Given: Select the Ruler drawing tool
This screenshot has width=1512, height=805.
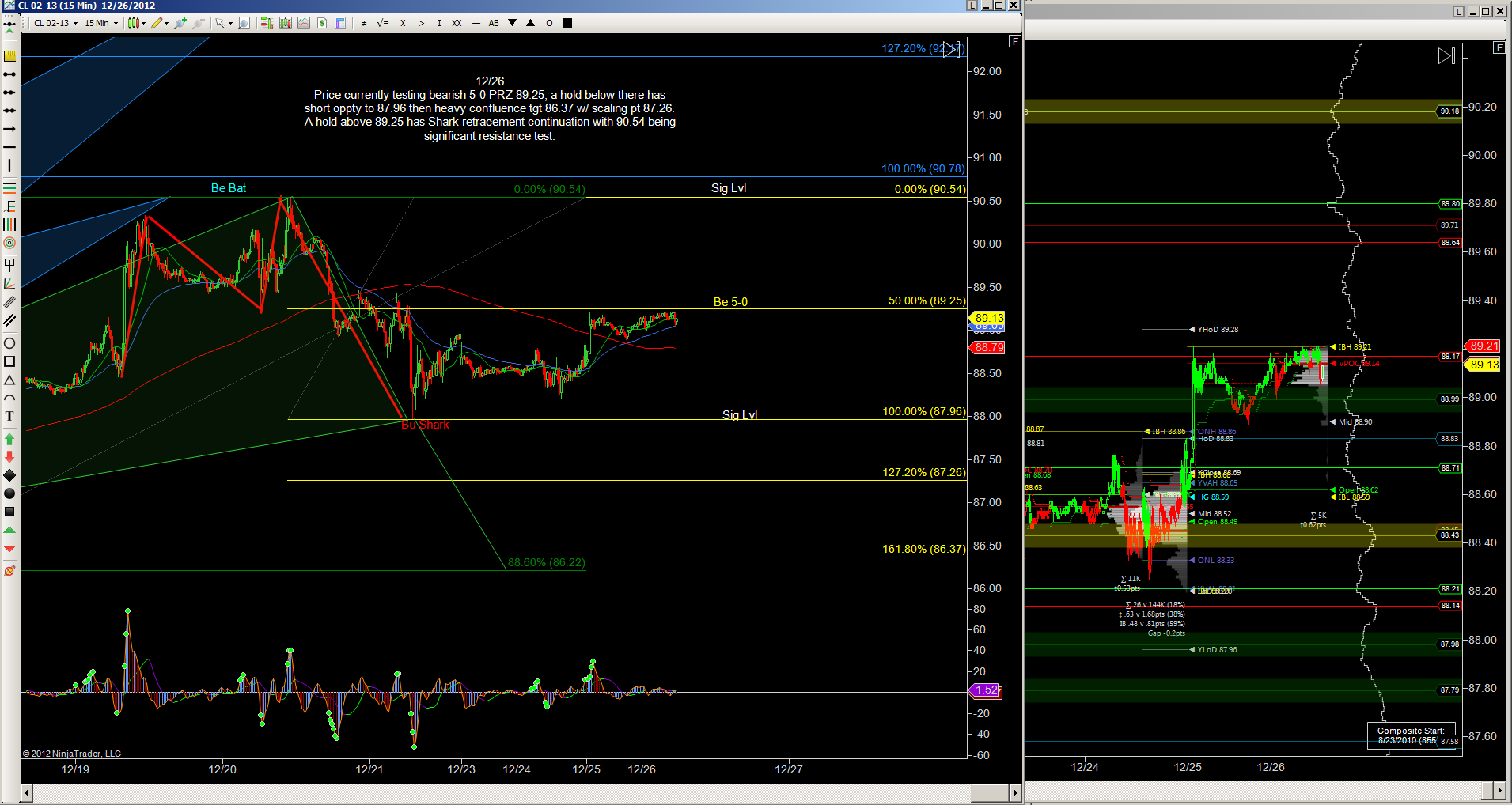Looking at the screenshot, I should pyautogui.click(x=9, y=56).
